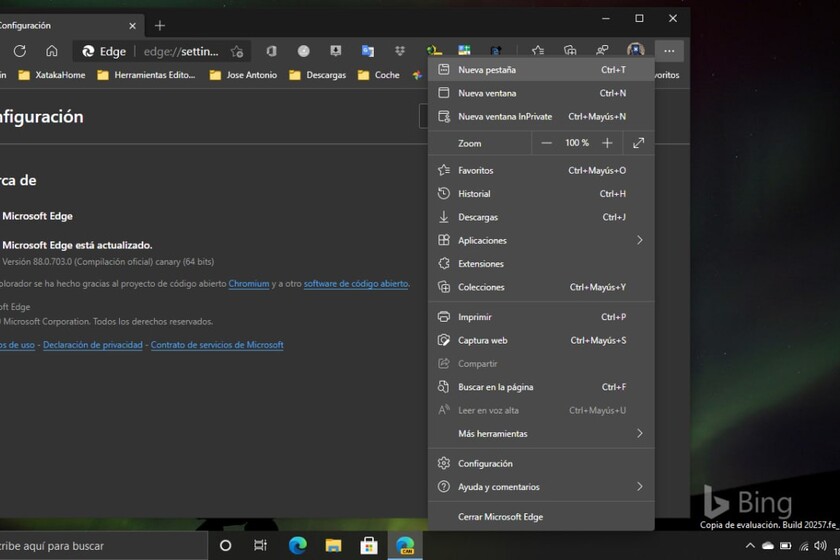Click the Favorites star toolbar icon
The width and height of the screenshot is (840, 560).
(538, 51)
